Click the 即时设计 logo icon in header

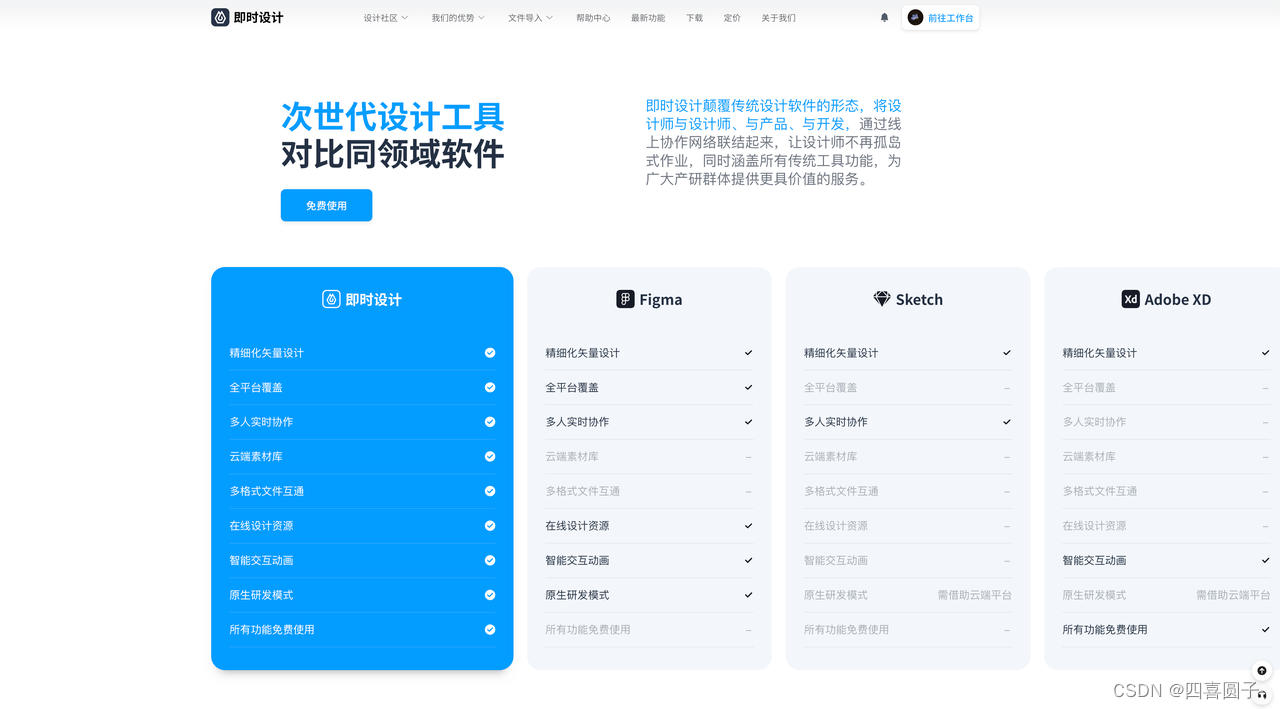(220, 17)
